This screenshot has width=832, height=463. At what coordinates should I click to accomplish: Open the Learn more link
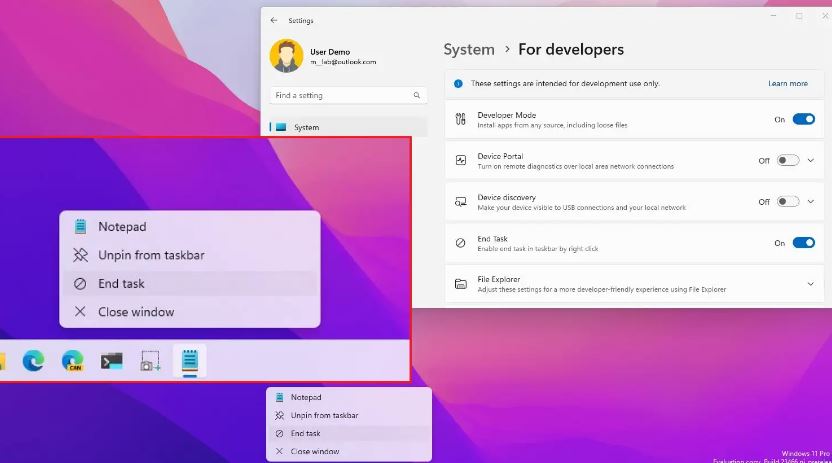click(x=787, y=84)
